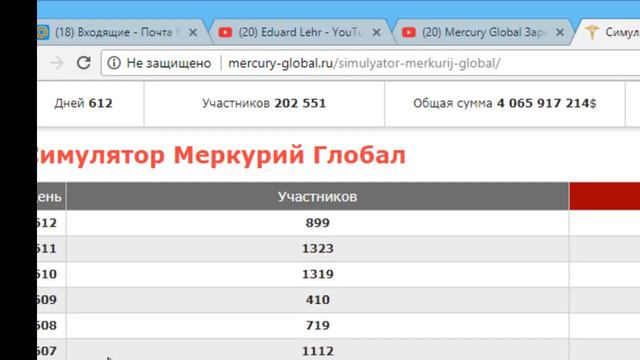This screenshot has width=640, height=360.
Task: Open the site info 'Не защищено' icon
Action: [114, 63]
